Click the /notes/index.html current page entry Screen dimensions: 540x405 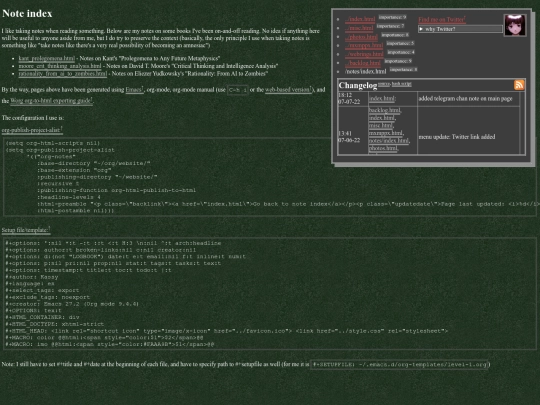coord(365,72)
